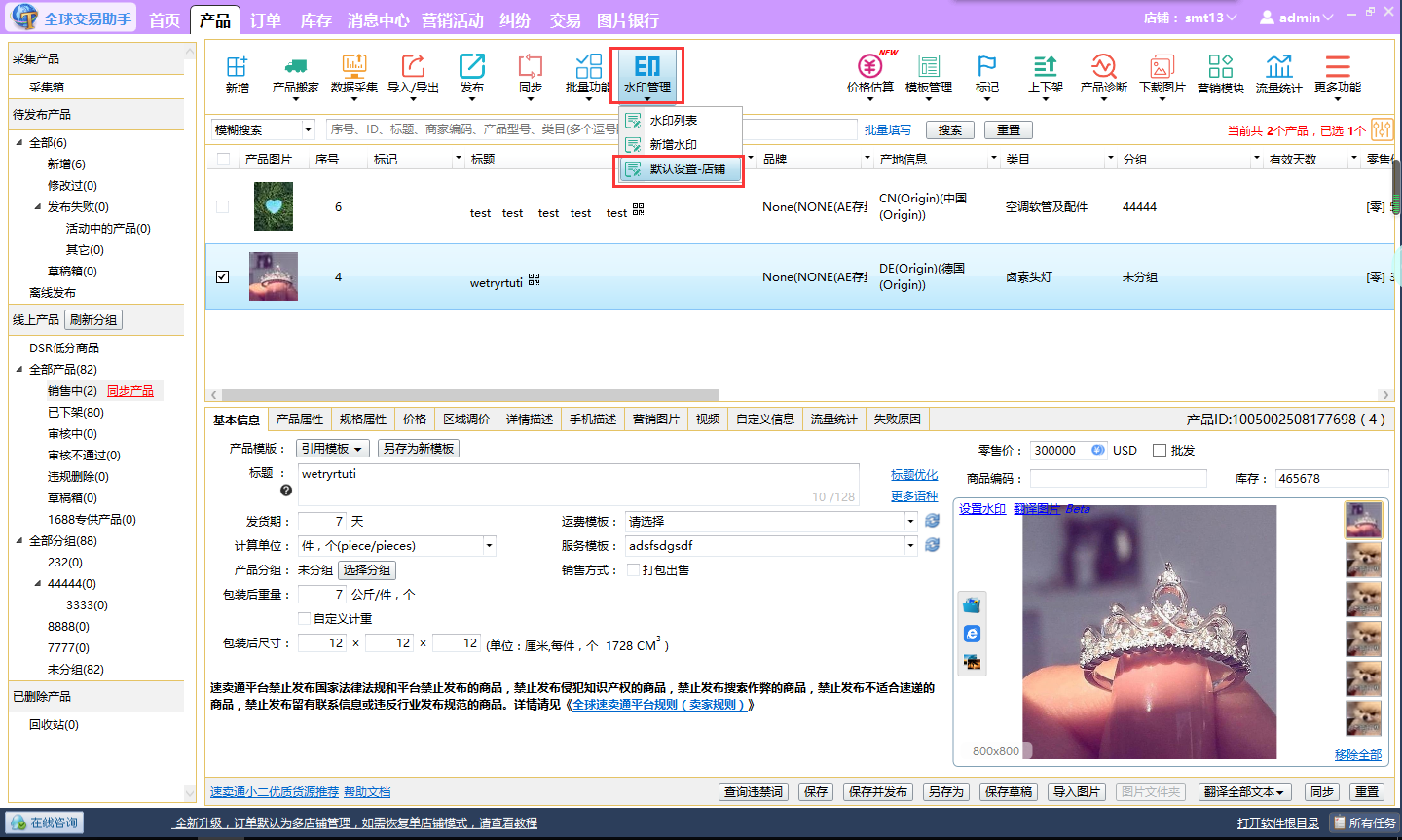
Task: Click the refresh icon next to 运费模板
Action: point(933,521)
